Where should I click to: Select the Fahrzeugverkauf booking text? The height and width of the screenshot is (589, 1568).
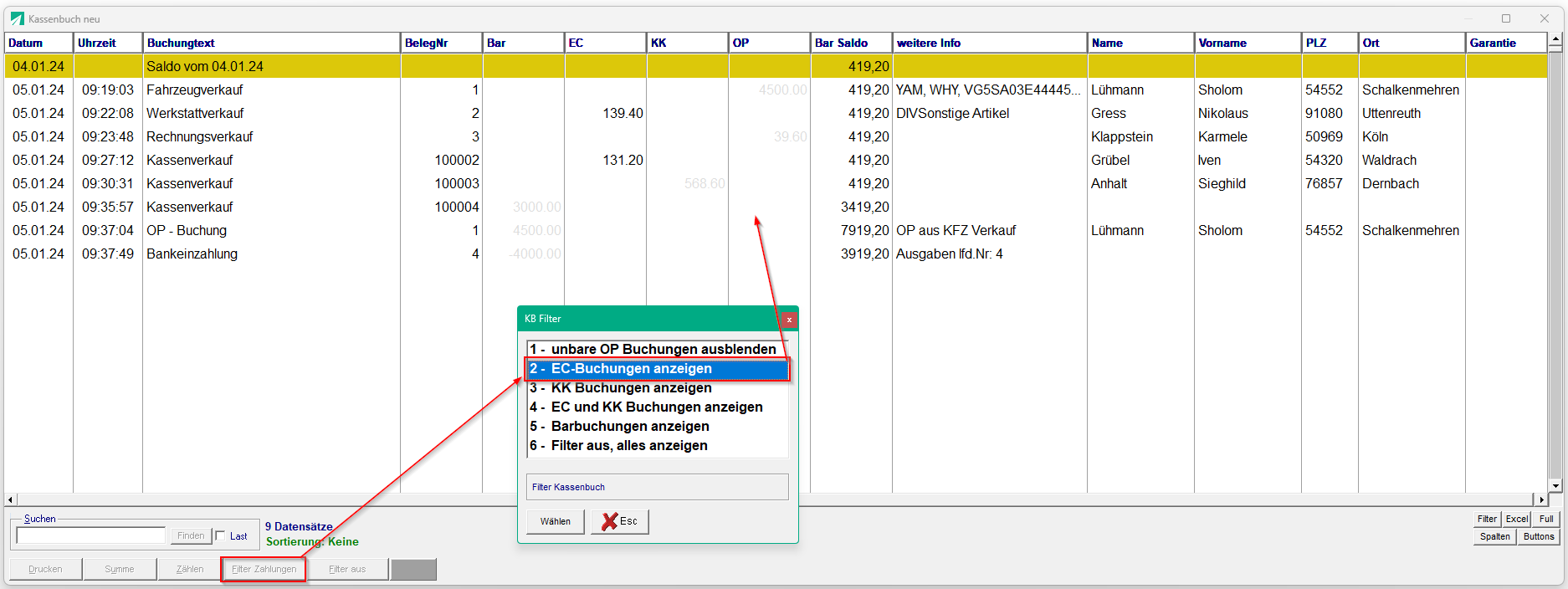tap(195, 90)
